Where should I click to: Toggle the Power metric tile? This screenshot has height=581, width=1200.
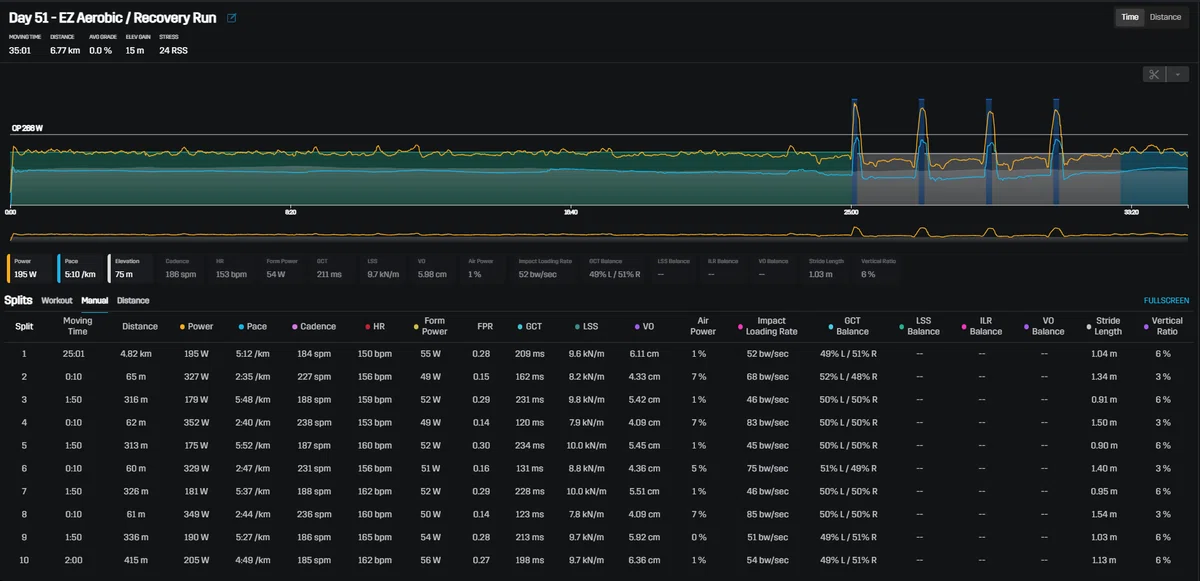[x=31, y=268]
